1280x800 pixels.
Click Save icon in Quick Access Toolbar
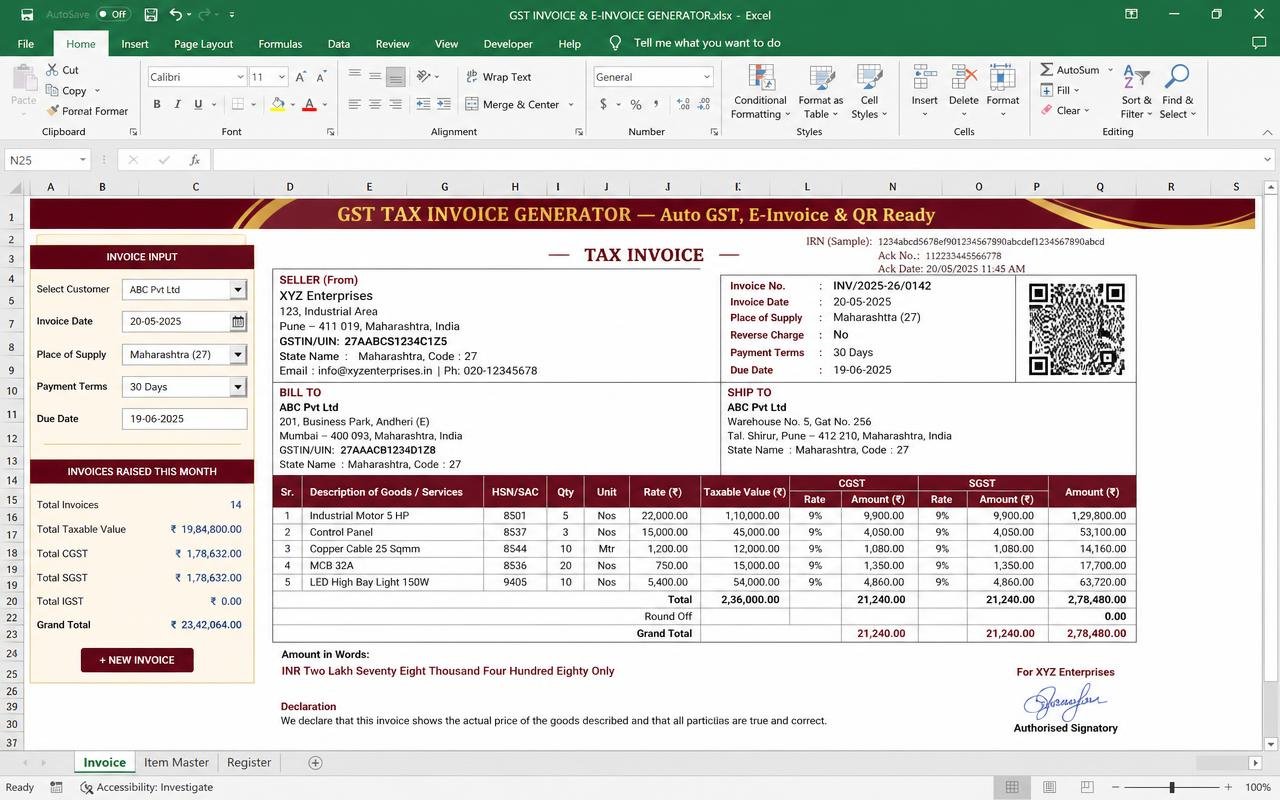(x=150, y=15)
